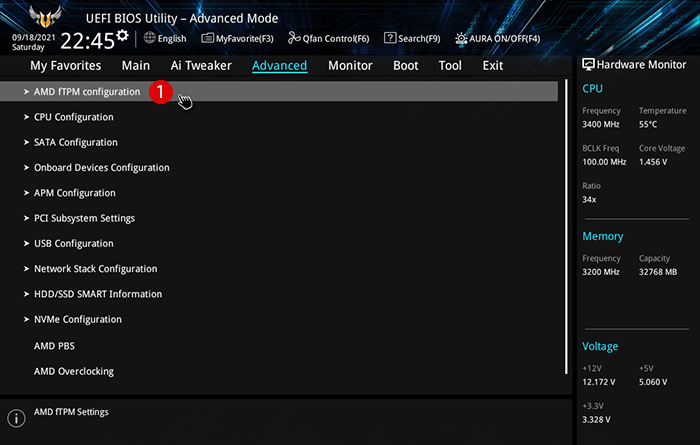Expand arrow for Network Stack Configuration
This screenshot has width=700, height=445.
26,269
